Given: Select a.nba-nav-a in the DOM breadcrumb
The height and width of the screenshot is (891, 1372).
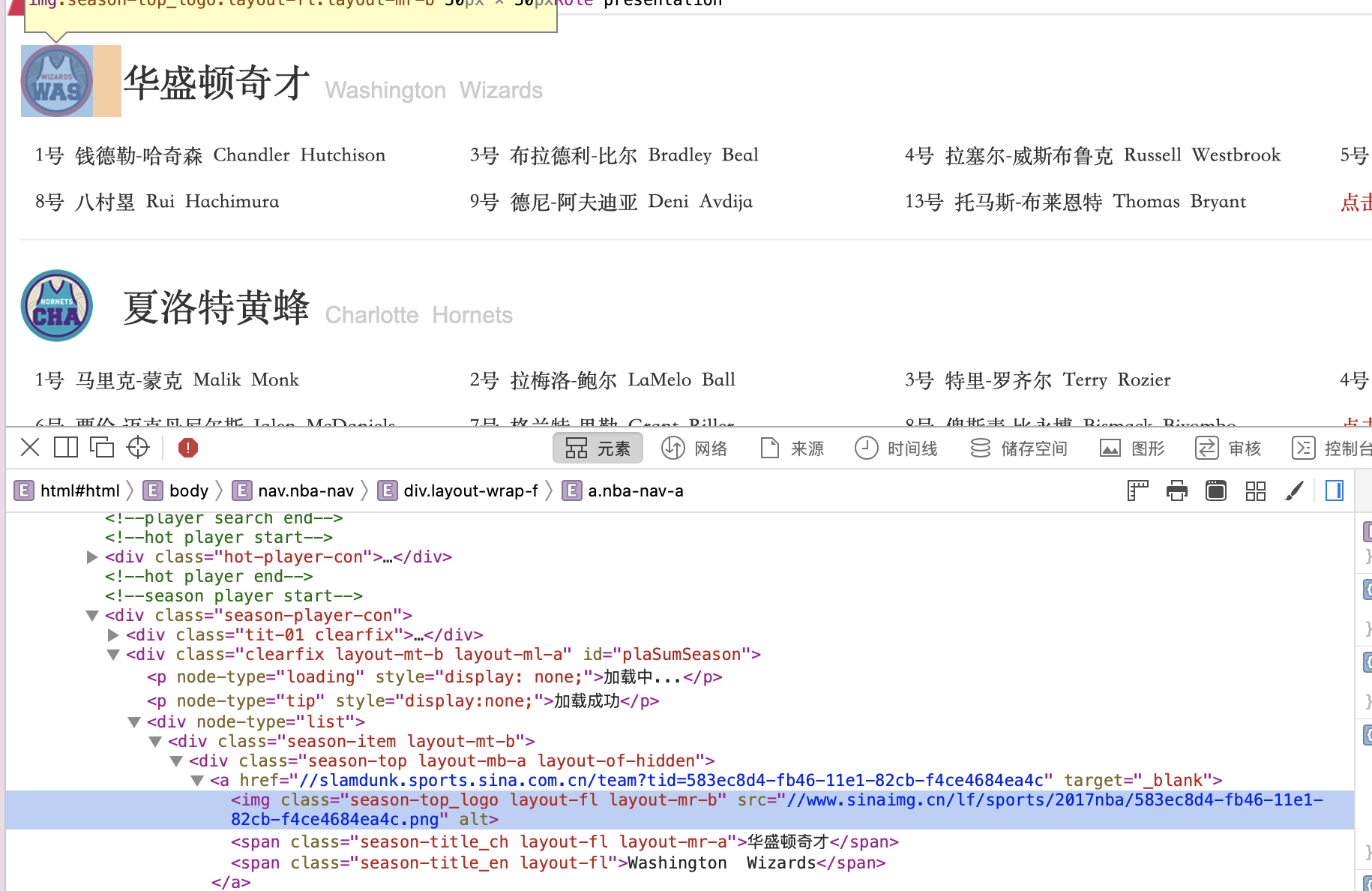Looking at the screenshot, I should pos(623,490).
